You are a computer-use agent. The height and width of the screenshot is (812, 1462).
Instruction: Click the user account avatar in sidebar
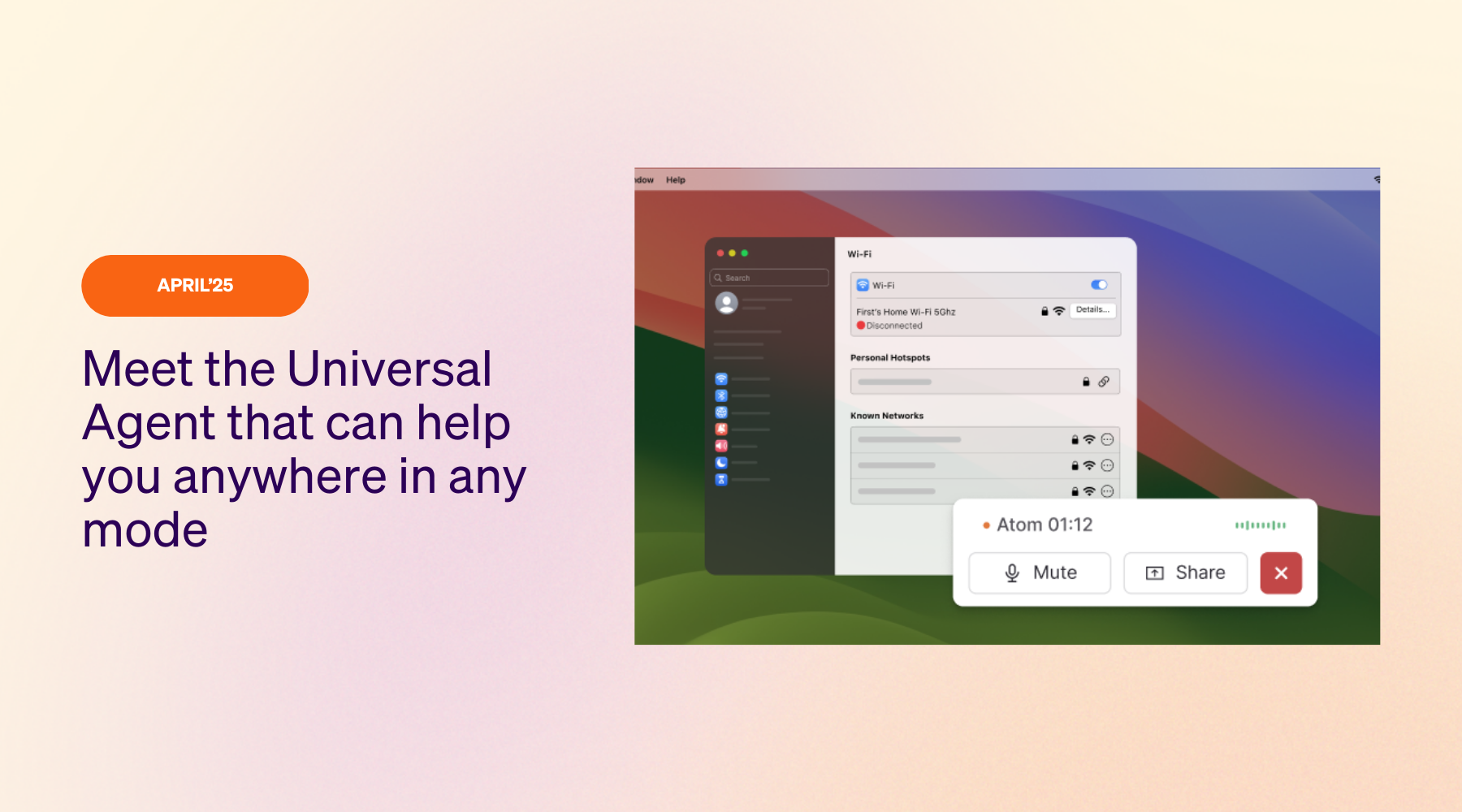[726, 304]
